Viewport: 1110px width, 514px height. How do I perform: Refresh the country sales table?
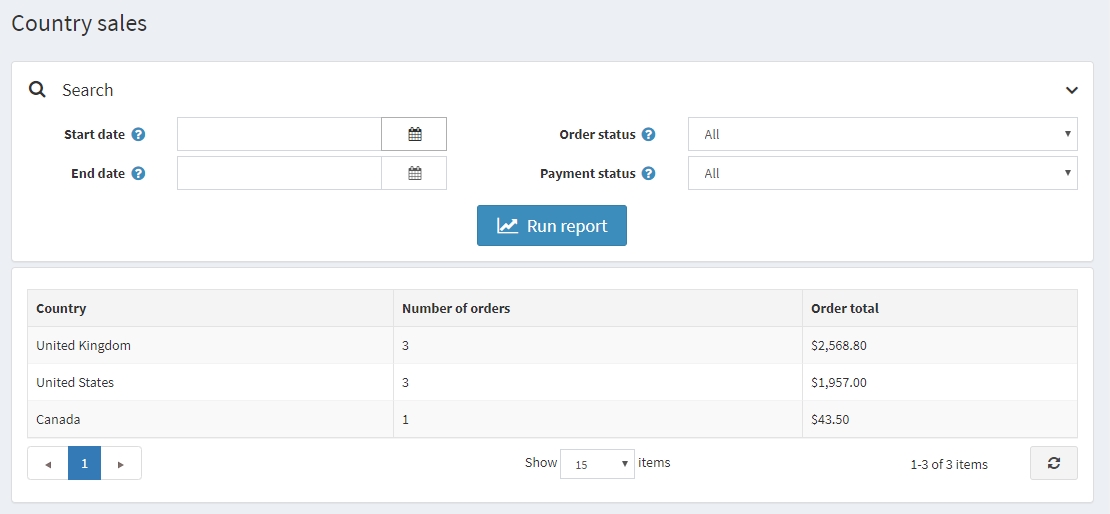point(1053,463)
